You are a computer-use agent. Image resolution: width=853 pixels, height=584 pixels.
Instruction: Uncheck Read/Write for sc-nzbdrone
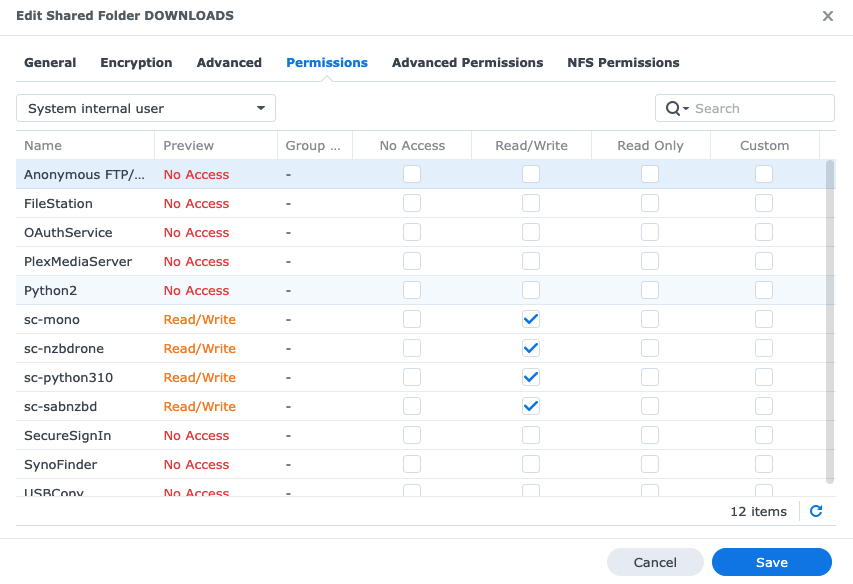point(531,349)
